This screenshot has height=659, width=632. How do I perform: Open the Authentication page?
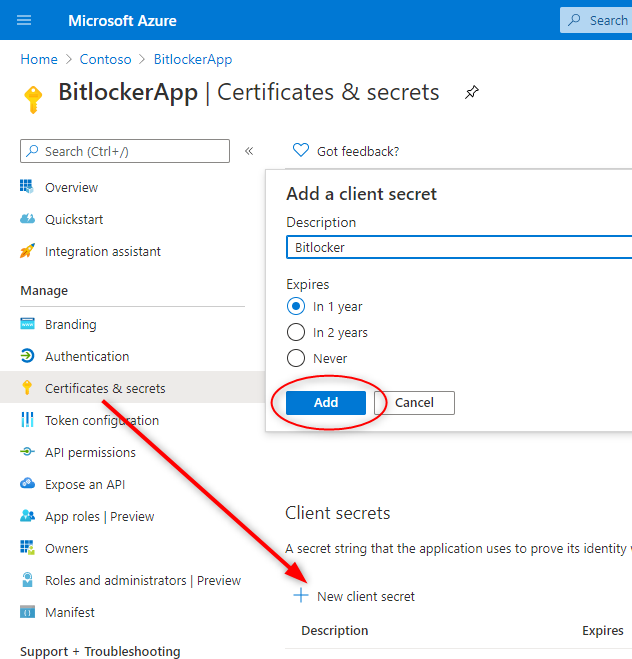[x=87, y=356]
